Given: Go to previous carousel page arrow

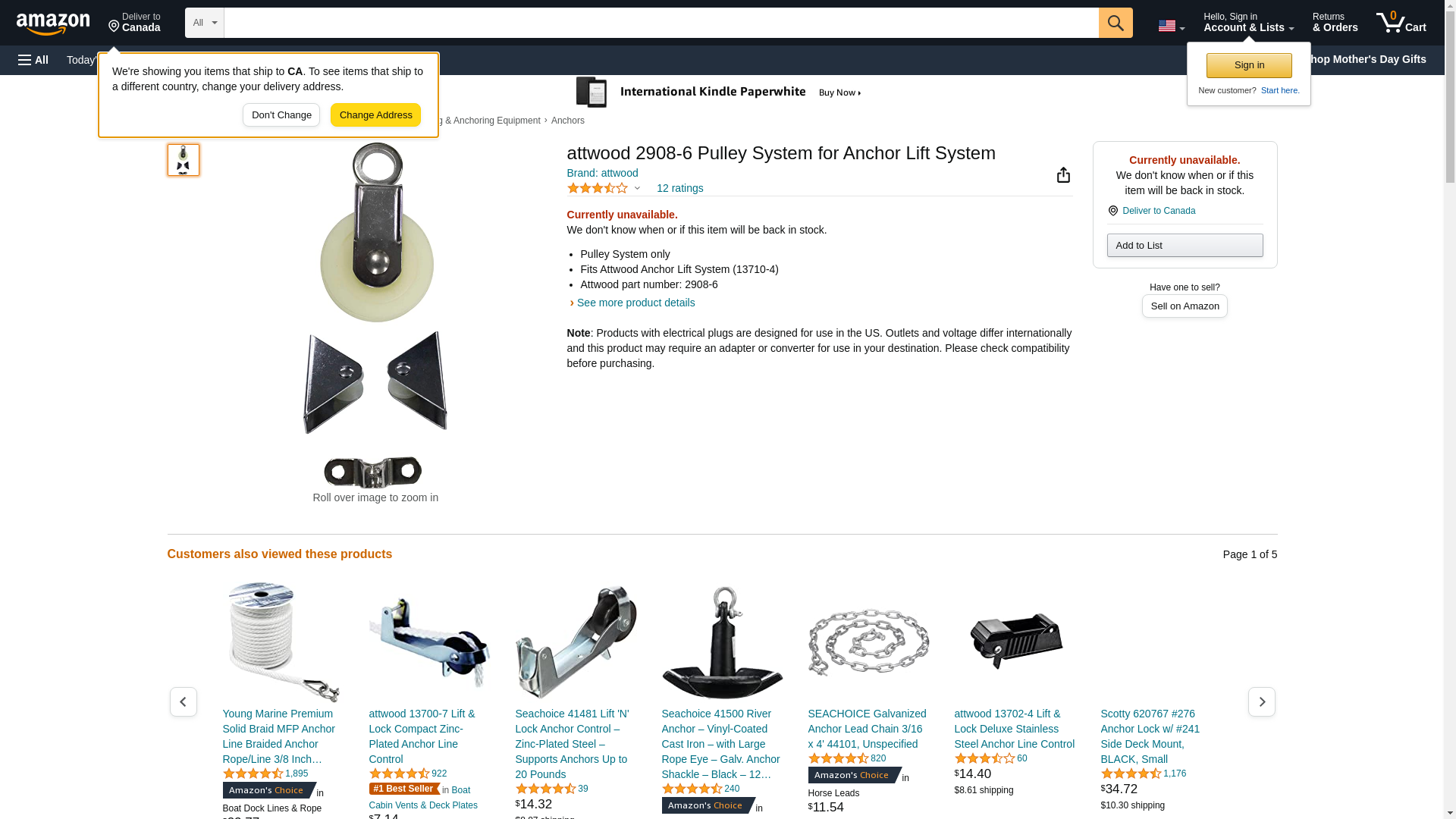Looking at the screenshot, I should tap(184, 702).
